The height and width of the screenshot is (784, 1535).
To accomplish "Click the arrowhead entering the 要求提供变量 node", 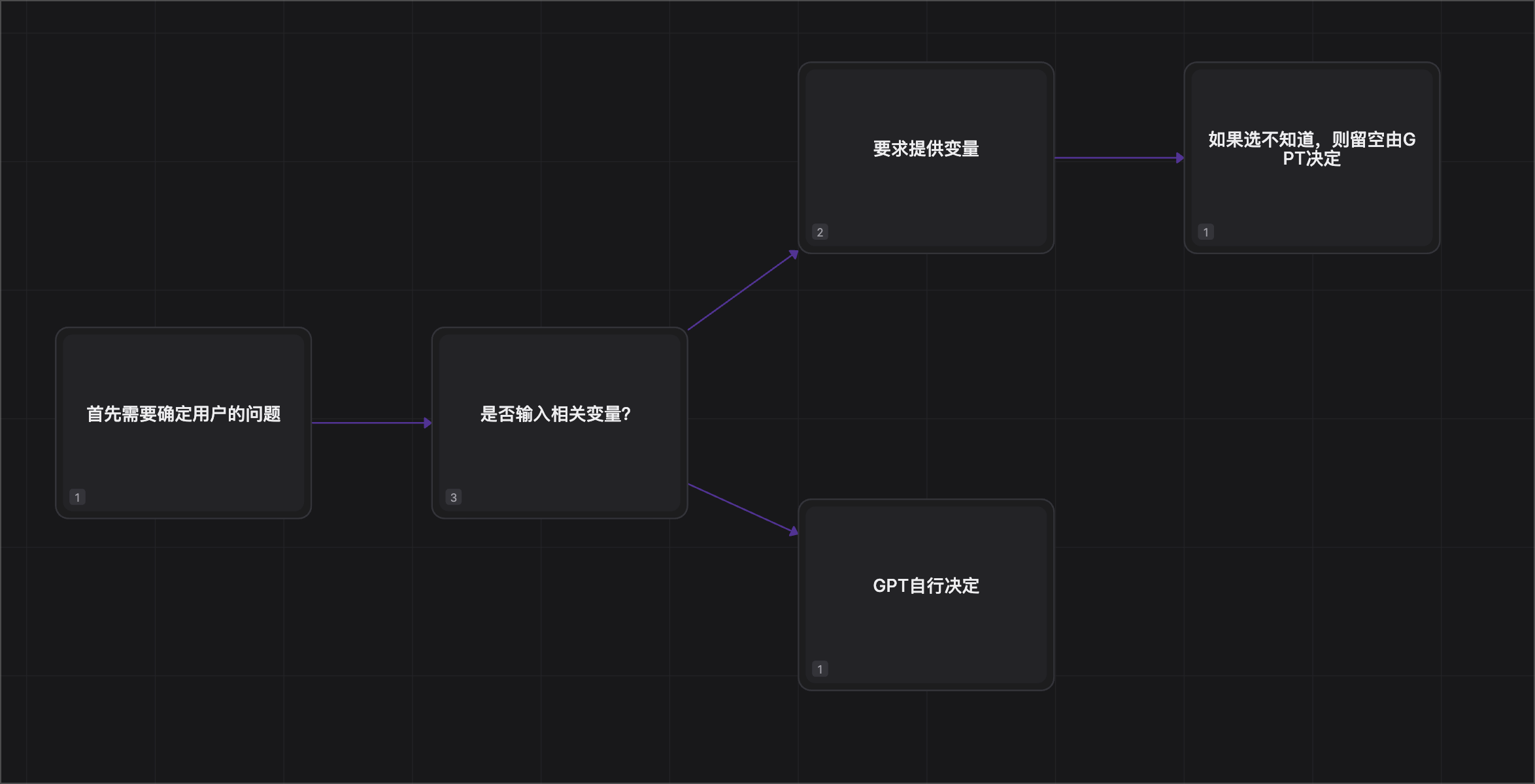I will [794, 254].
